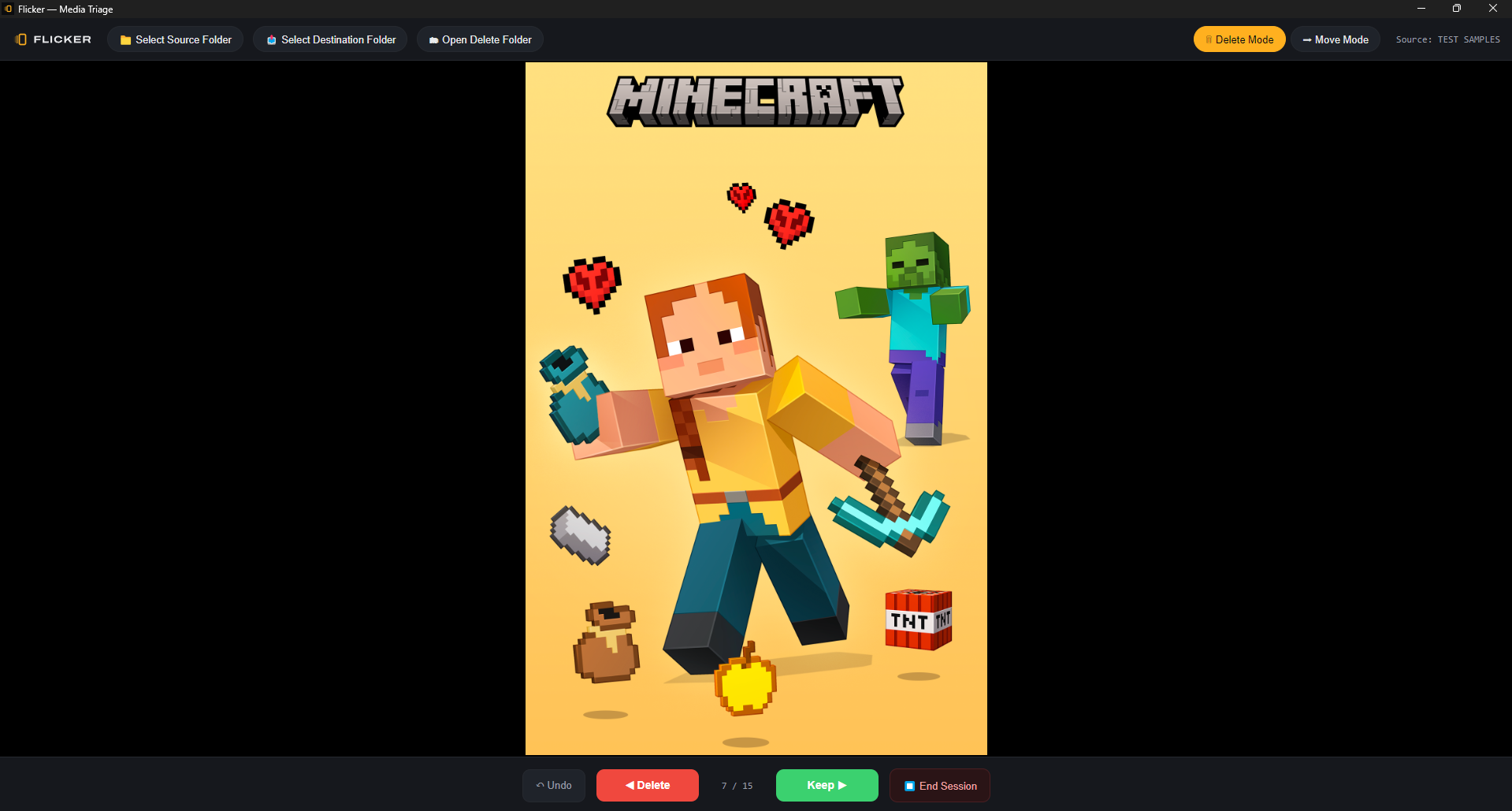Click the Minecraft poster preview image
The width and height of the screenshot is (1512, 811).
coord(756,408)
